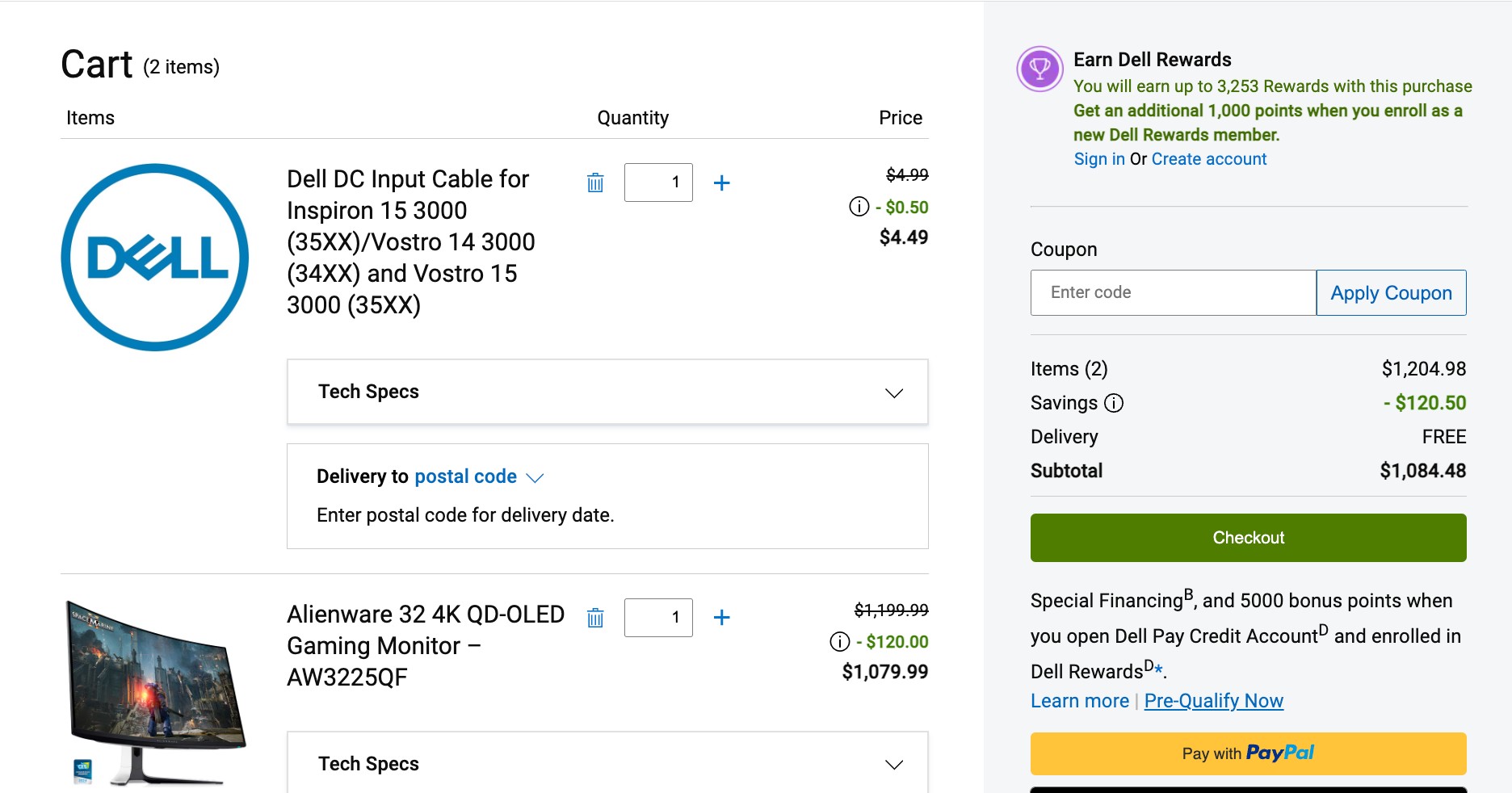Open Dell DC Input Cable product title

[410, 241]
